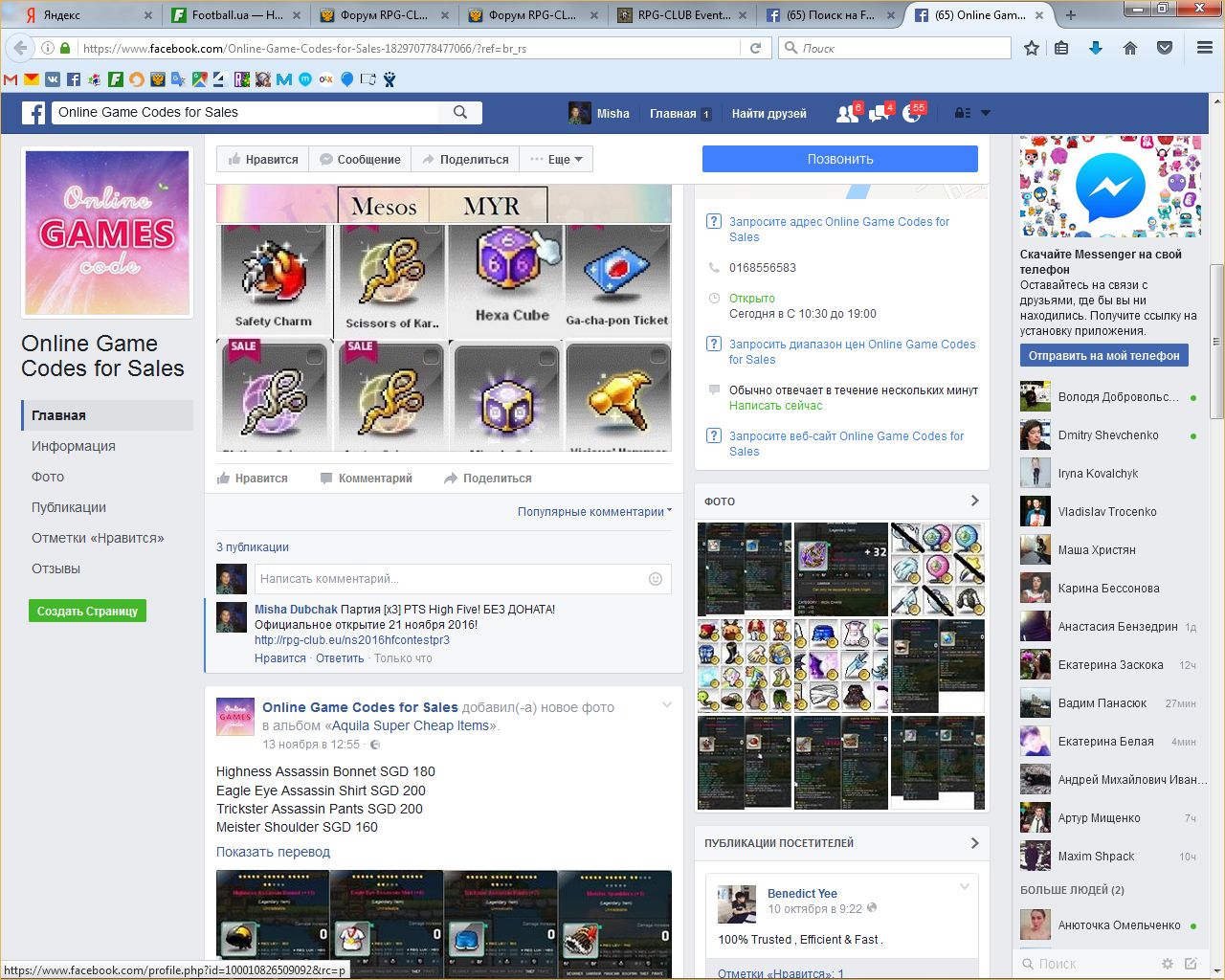1225x980 pixels.
Task: Click the emoji icon in comment box
Action: click(x=656, y=579)
